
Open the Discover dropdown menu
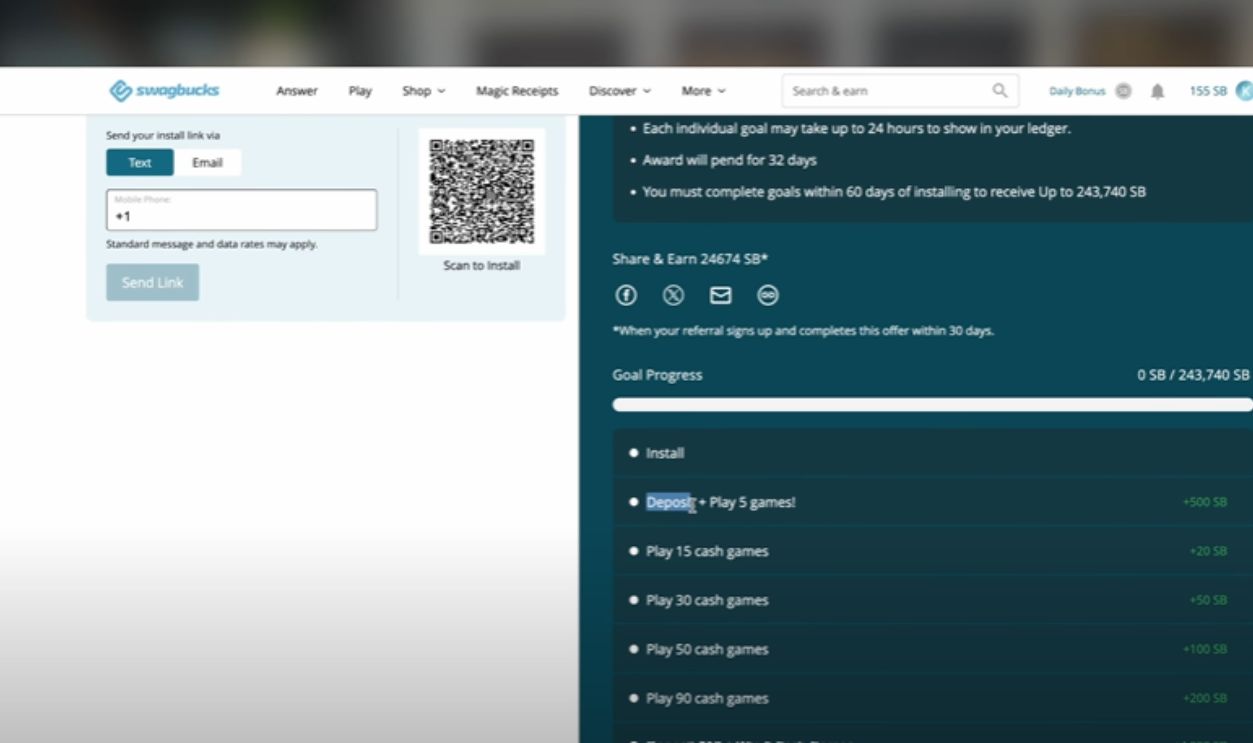619,91
